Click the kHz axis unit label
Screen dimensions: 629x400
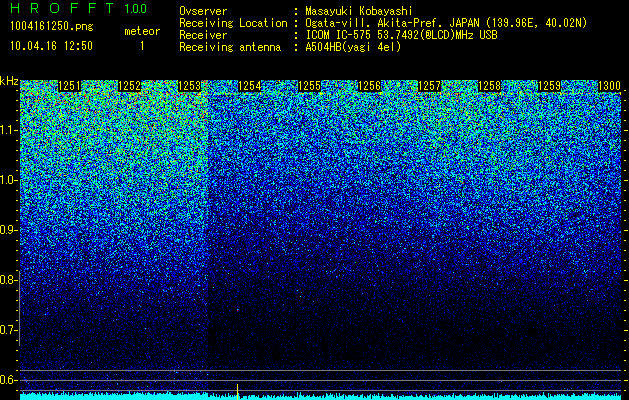pos(9,81)
